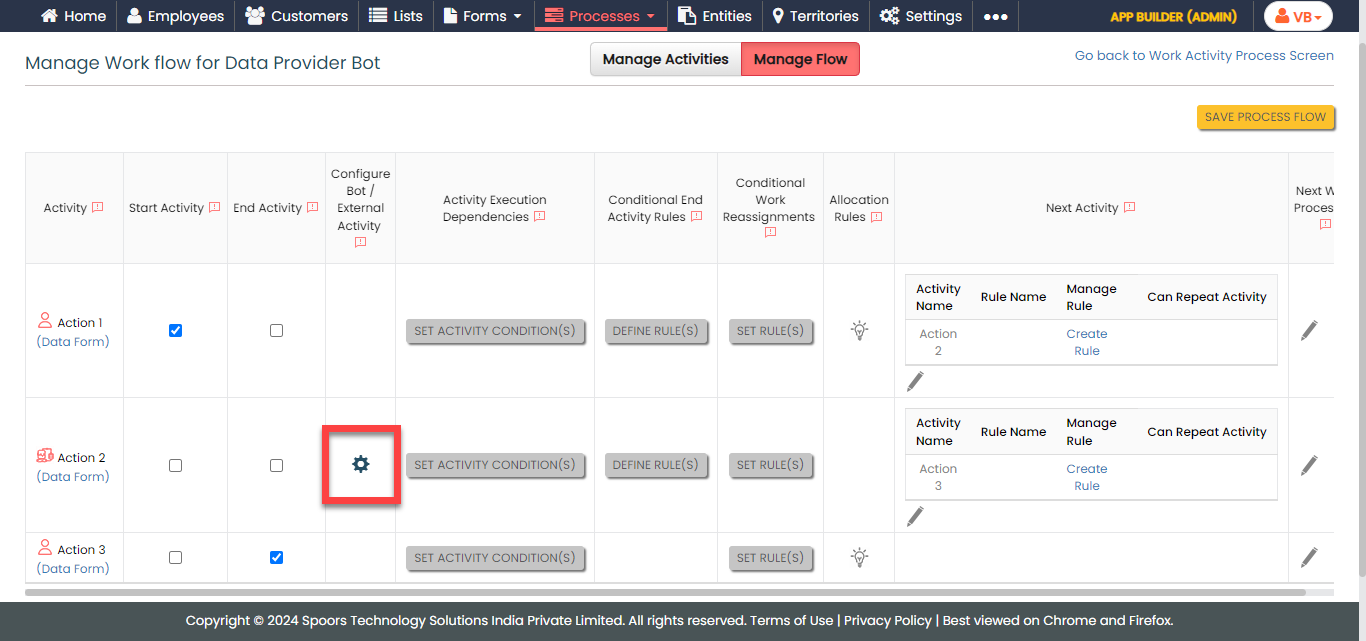Click the Action 3 allocation rules lightbulb icon
The height and width of the screenshot is (641, 1366).
click(x=859, y=557)
